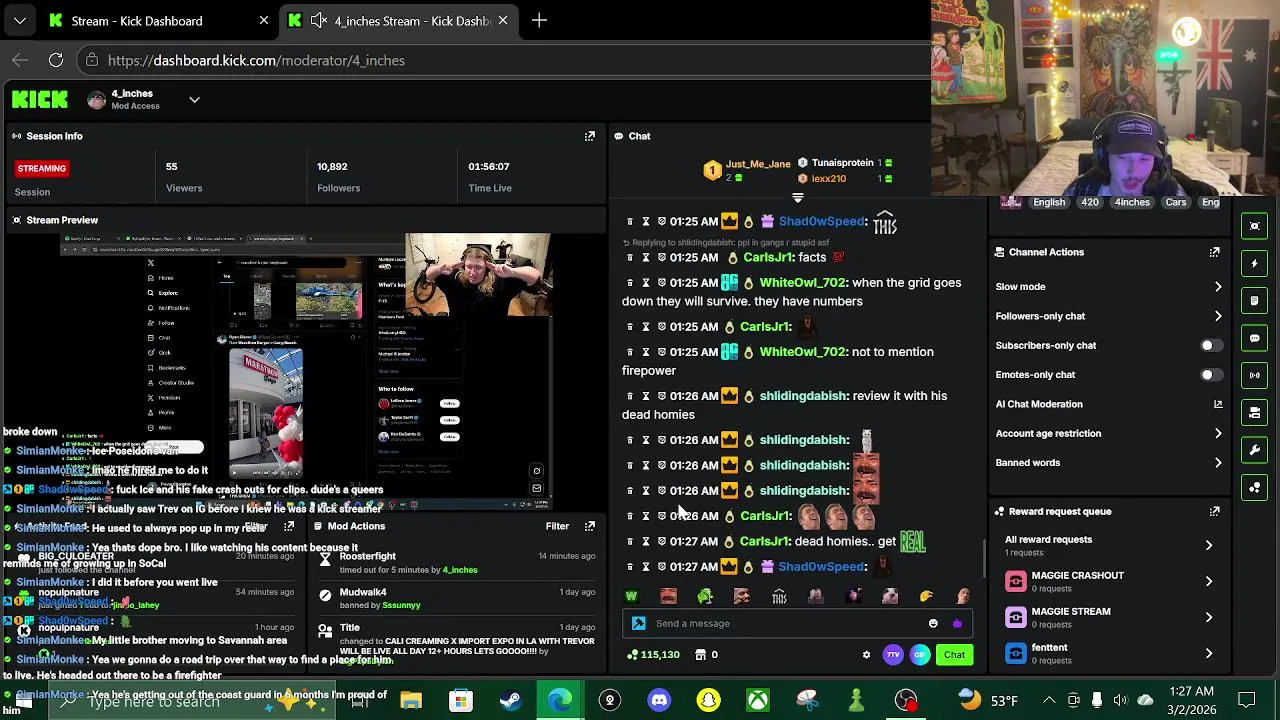Delete ShadOwSpeed's 01:27 AM message
This screenshot has height=720, width=1280.
[x=629, y=566]
